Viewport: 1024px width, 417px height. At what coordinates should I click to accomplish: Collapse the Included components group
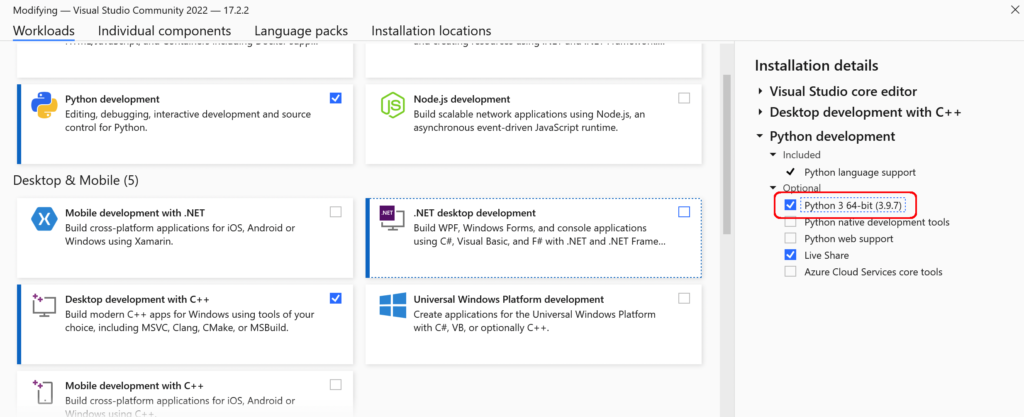click(773, 155)
